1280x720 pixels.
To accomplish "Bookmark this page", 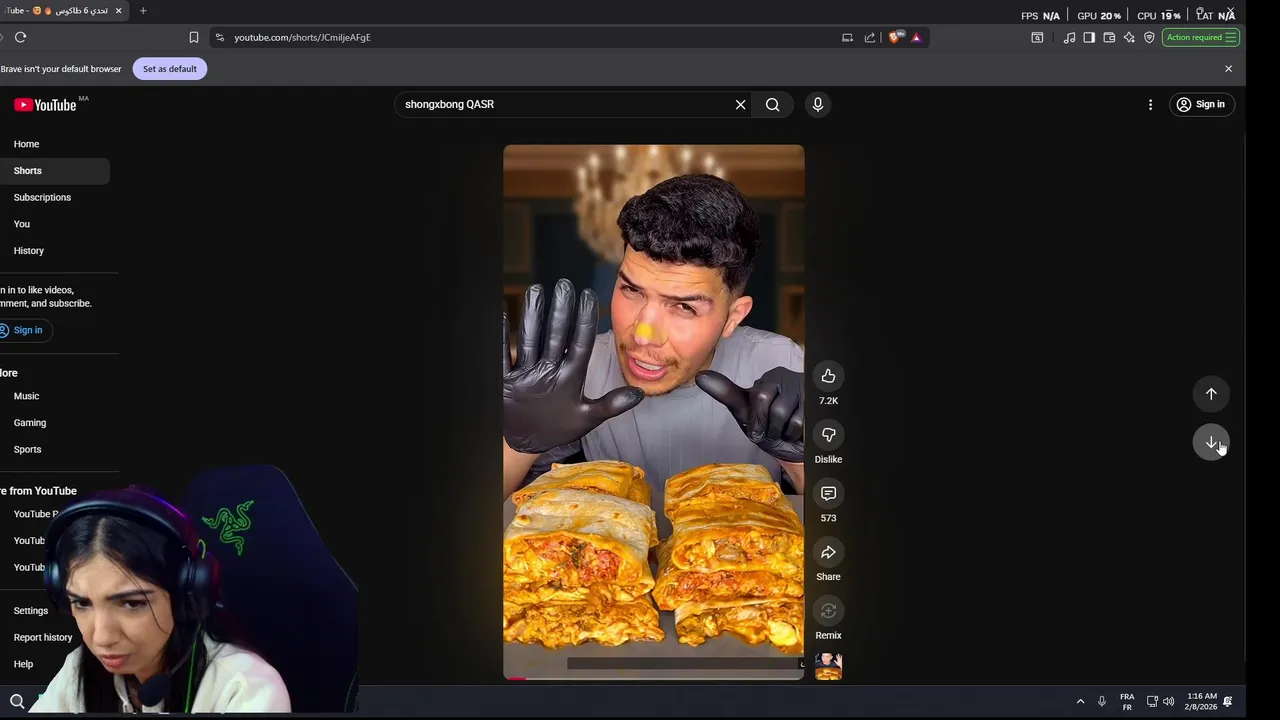I will click(194, 37).
